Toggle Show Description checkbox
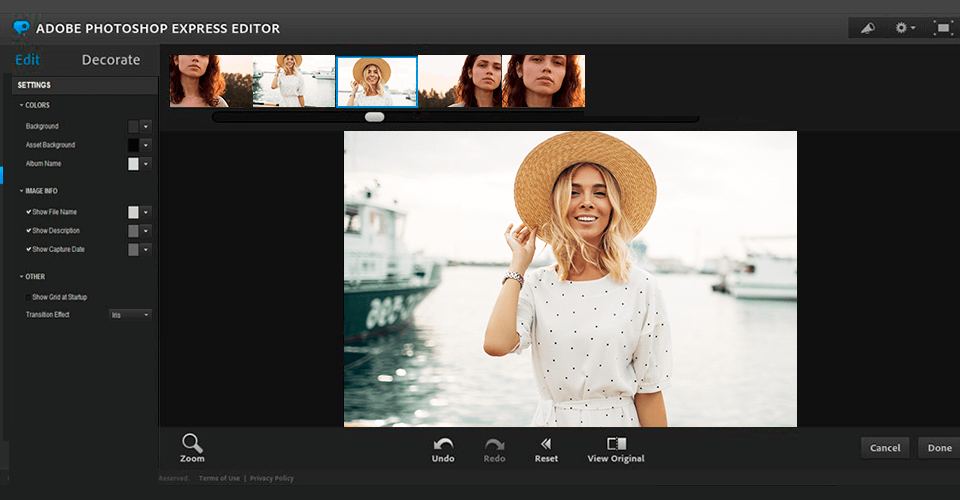This screenshot has width=960, height=500. pyautogui.click(x=28, y=231)
